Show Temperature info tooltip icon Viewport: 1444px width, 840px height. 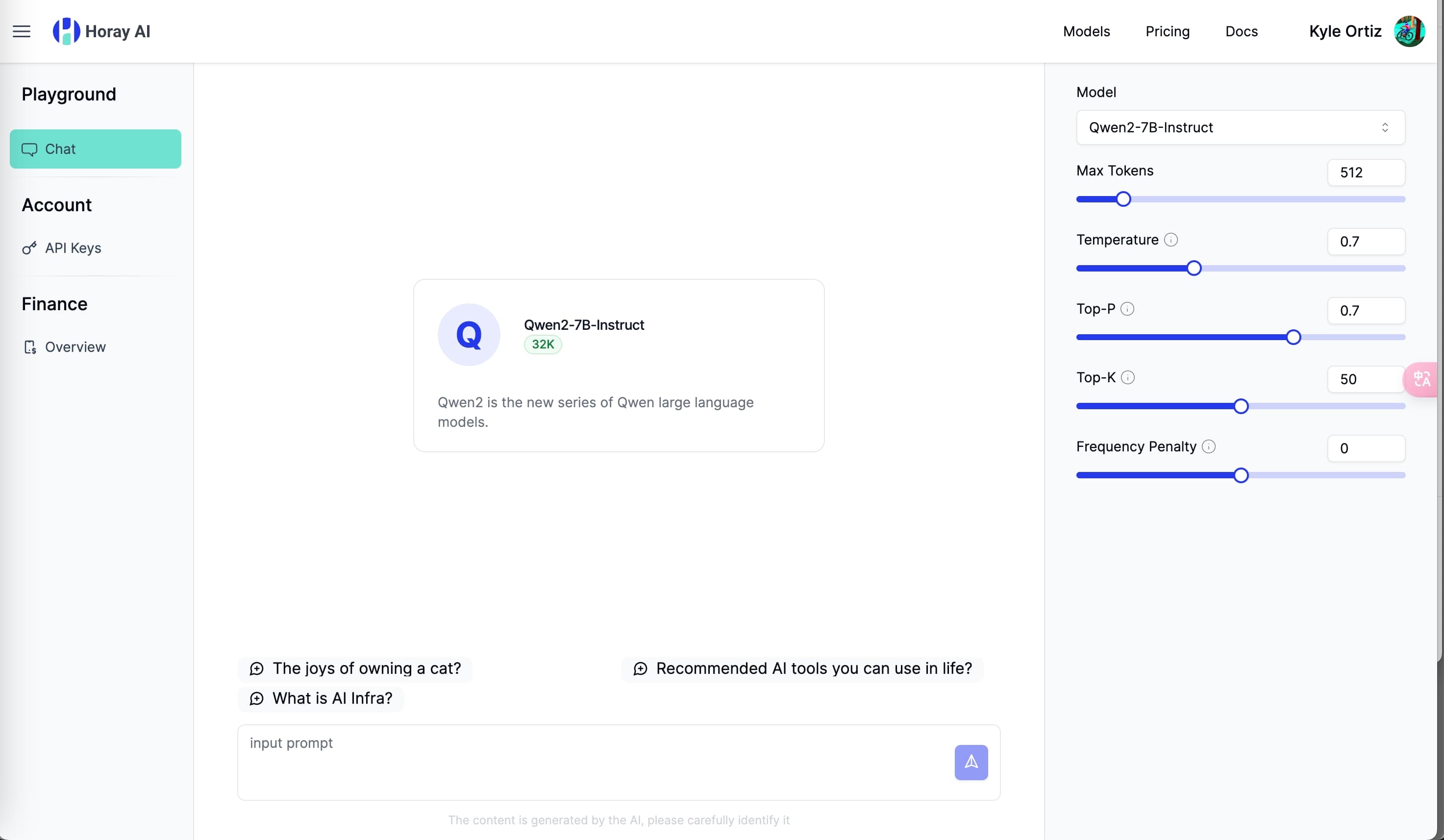coord(1170,240)
